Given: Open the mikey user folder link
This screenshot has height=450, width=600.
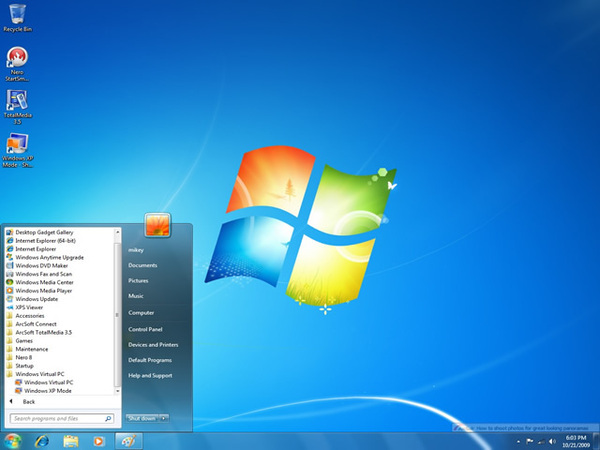Looking at the screenshot, I should [136, 250].
